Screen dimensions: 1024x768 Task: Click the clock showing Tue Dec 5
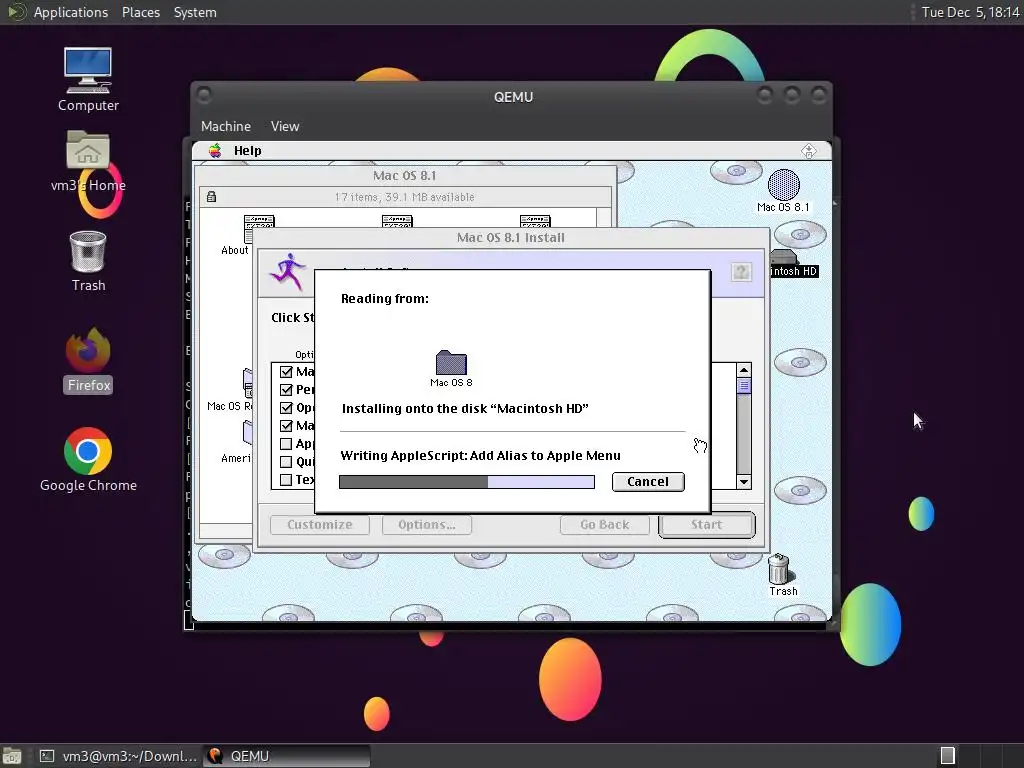pos(970,12)
